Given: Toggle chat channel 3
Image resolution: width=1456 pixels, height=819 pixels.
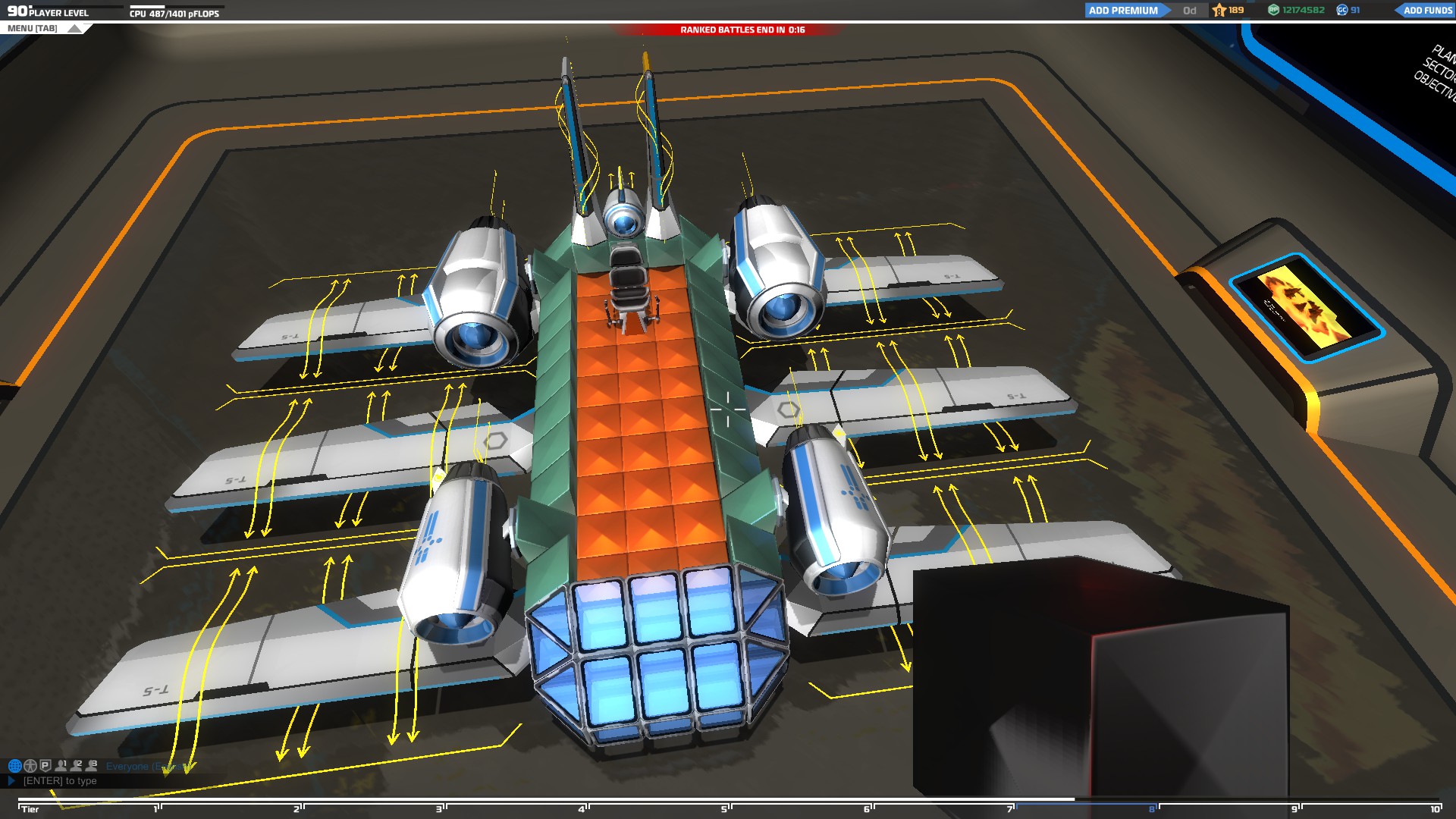Looking at the screenshot, I should pos(92,766).
